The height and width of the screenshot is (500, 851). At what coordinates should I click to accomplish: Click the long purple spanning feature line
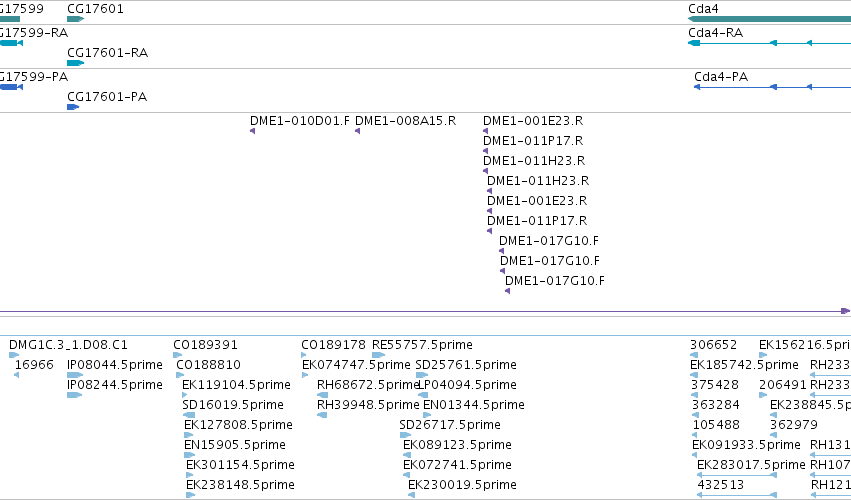[425, 311]
